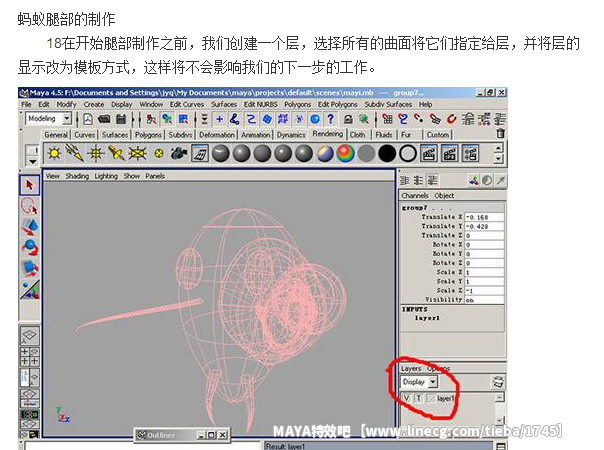Open Layers menu in Layer Editor
Viewport: 604px width, 450px height.
(x=411, y=369)
